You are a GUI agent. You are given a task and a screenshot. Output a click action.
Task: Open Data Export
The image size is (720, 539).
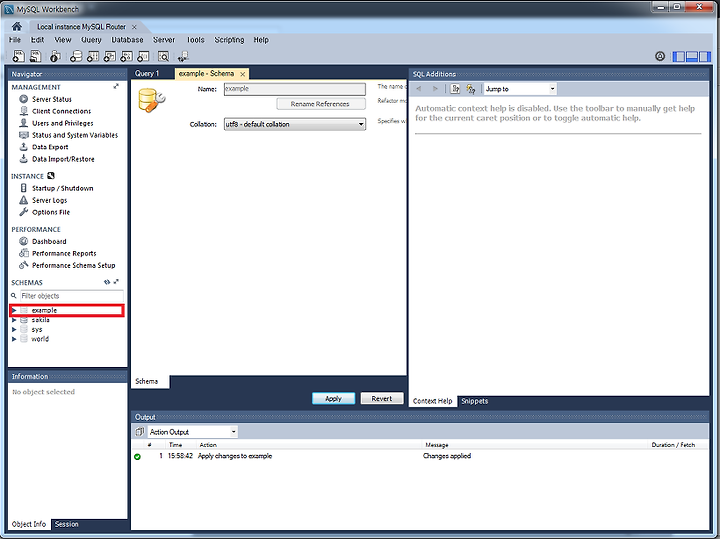pos(44,147)
